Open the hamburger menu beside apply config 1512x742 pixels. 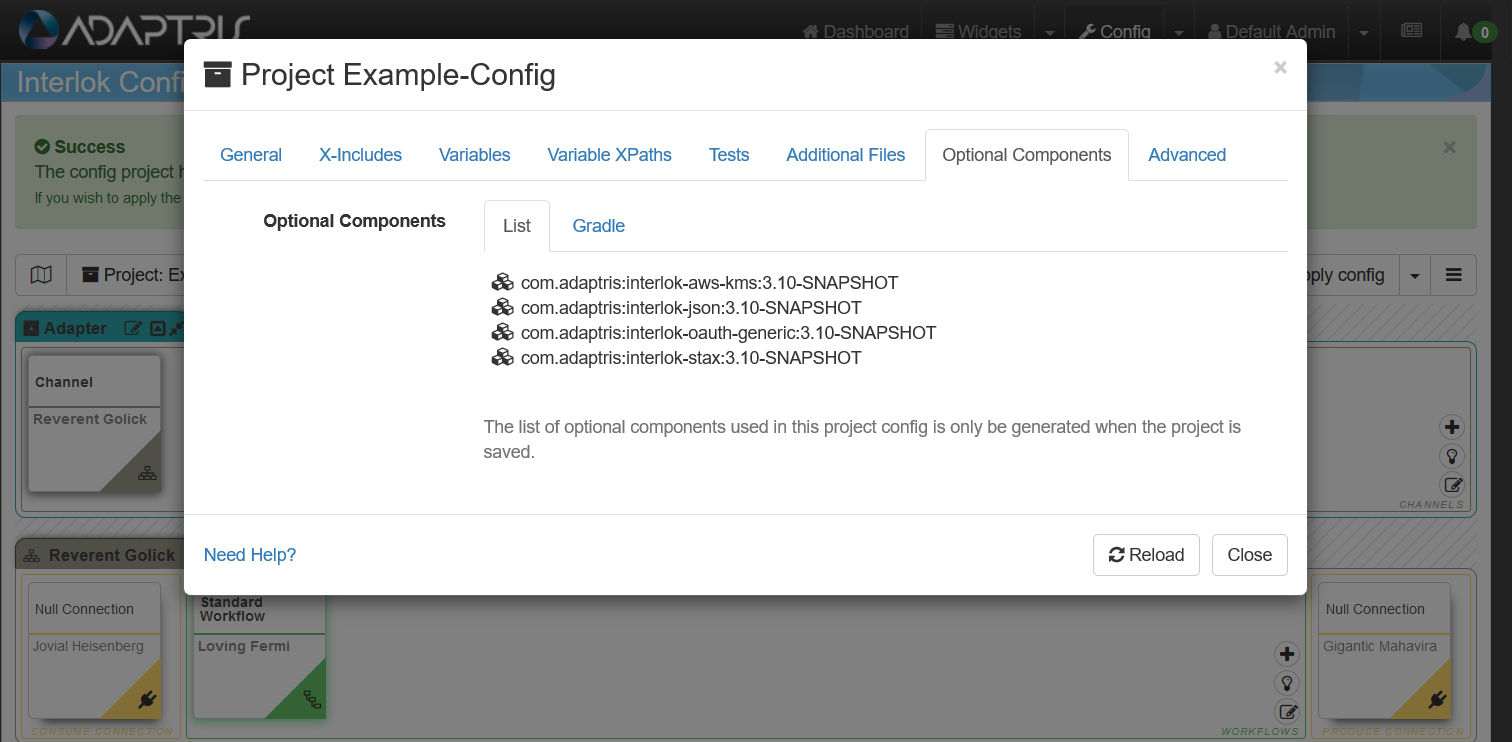pyautogui.click(x=1453, y=275)
